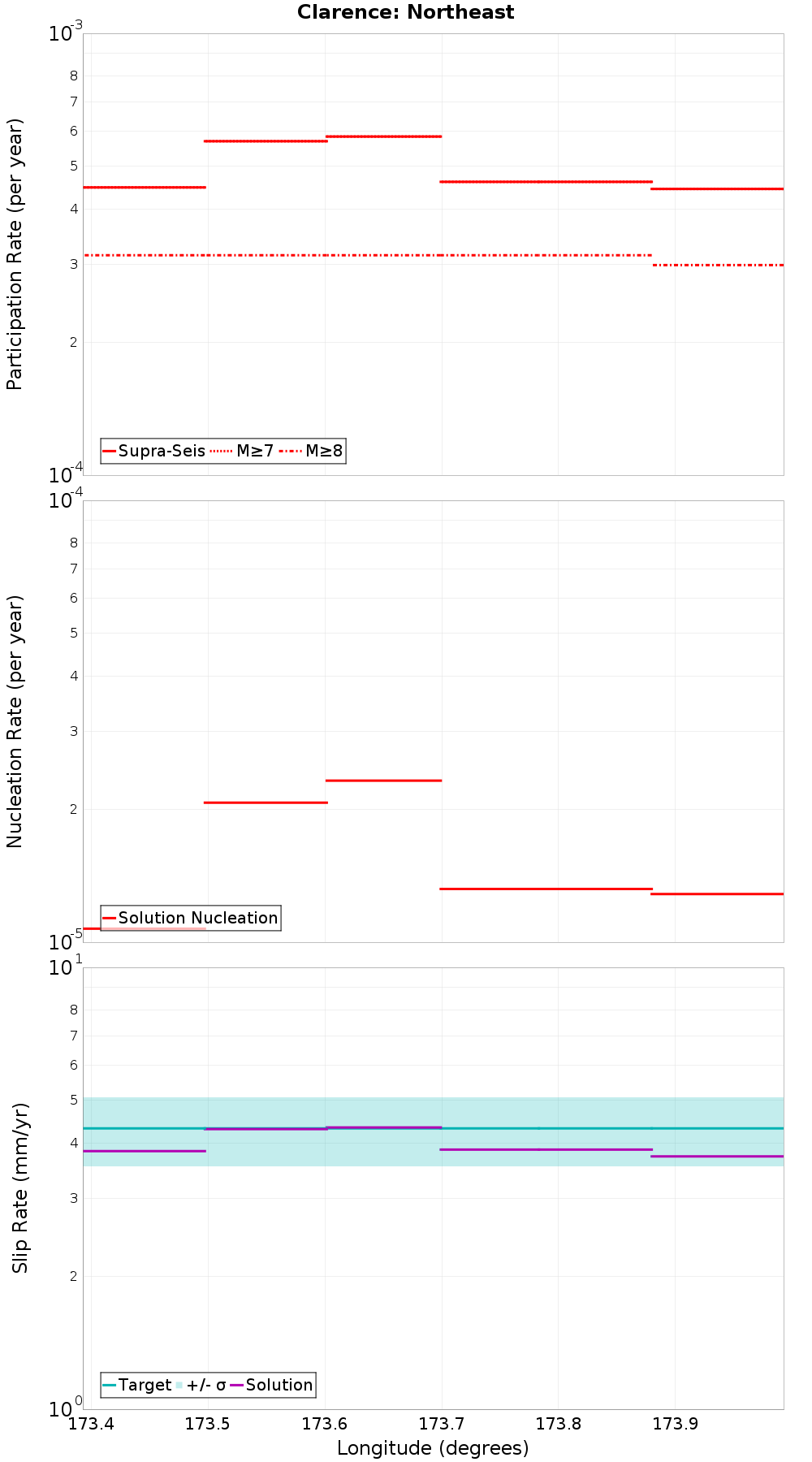Click the Target legend cyan line
The width and height of the screenshot is (812, 1462).
pos(110,1385)
